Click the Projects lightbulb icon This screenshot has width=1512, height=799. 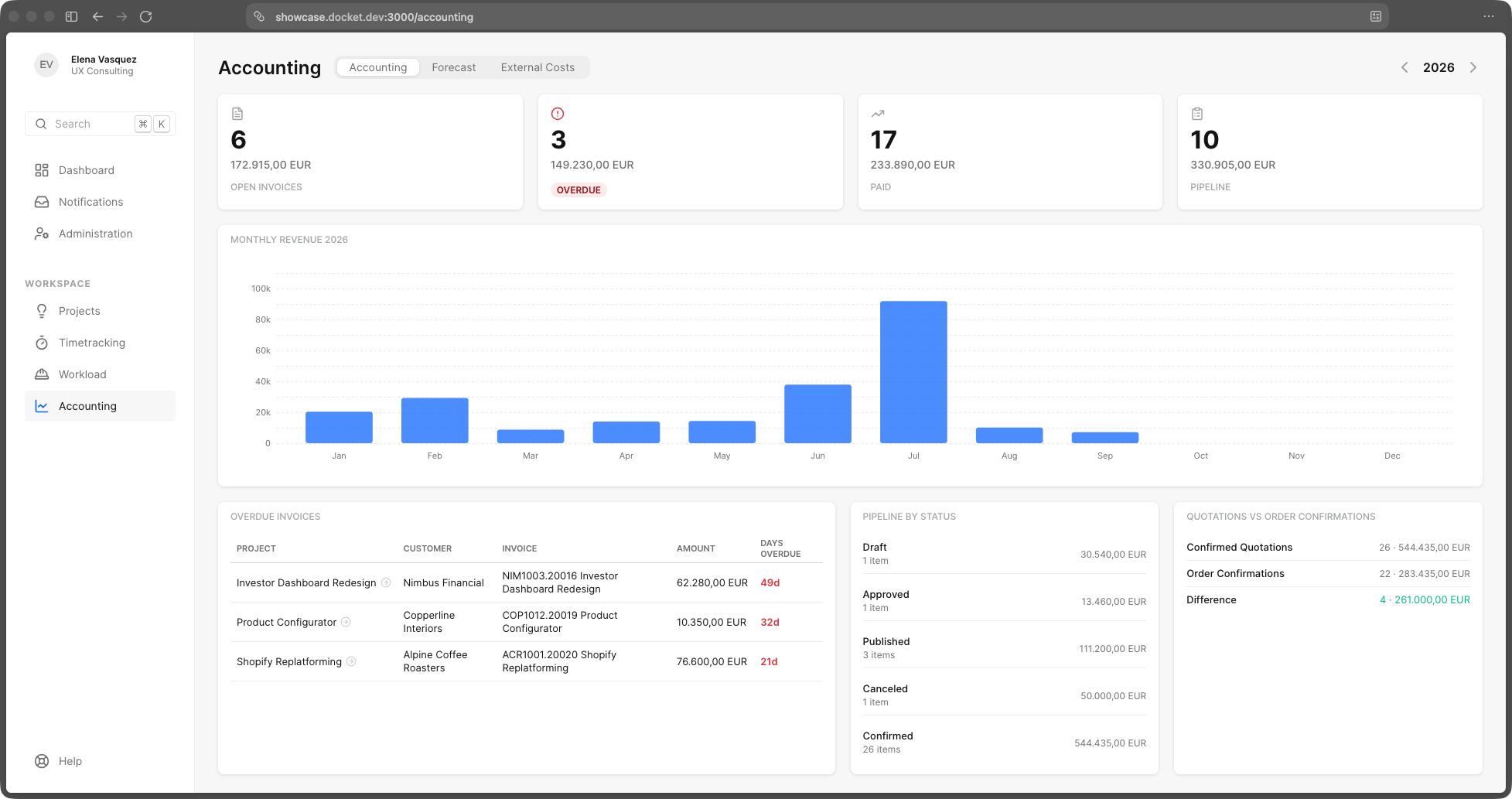[42, 311]
